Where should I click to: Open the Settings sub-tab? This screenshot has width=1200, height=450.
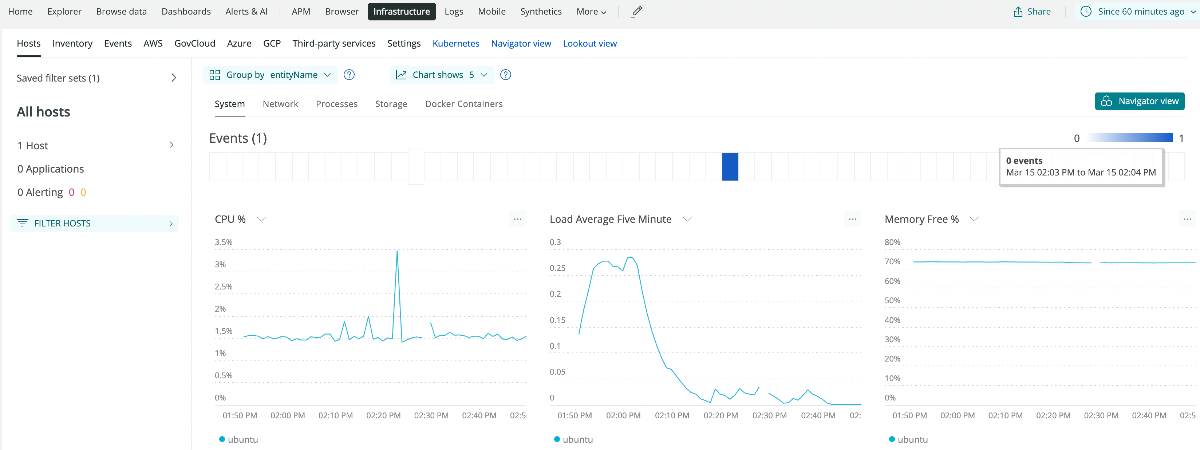point(404,44)
